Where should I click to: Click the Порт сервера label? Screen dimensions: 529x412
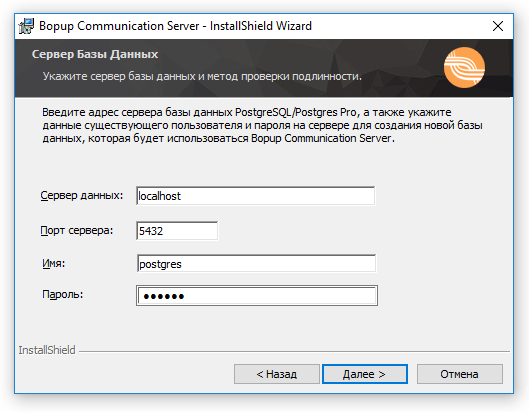tap(77, 230)
